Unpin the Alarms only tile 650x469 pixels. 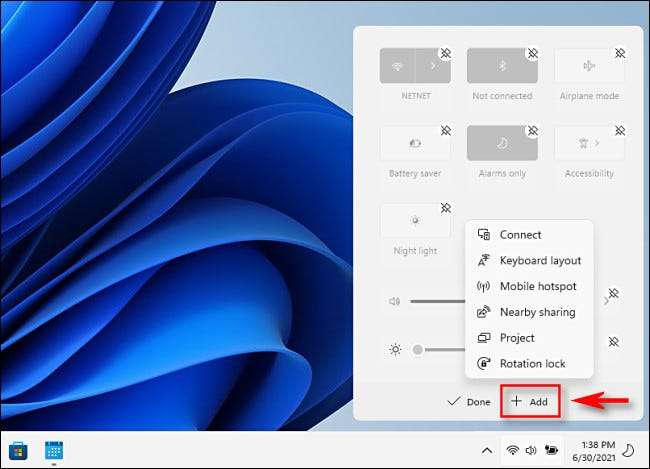533,131
